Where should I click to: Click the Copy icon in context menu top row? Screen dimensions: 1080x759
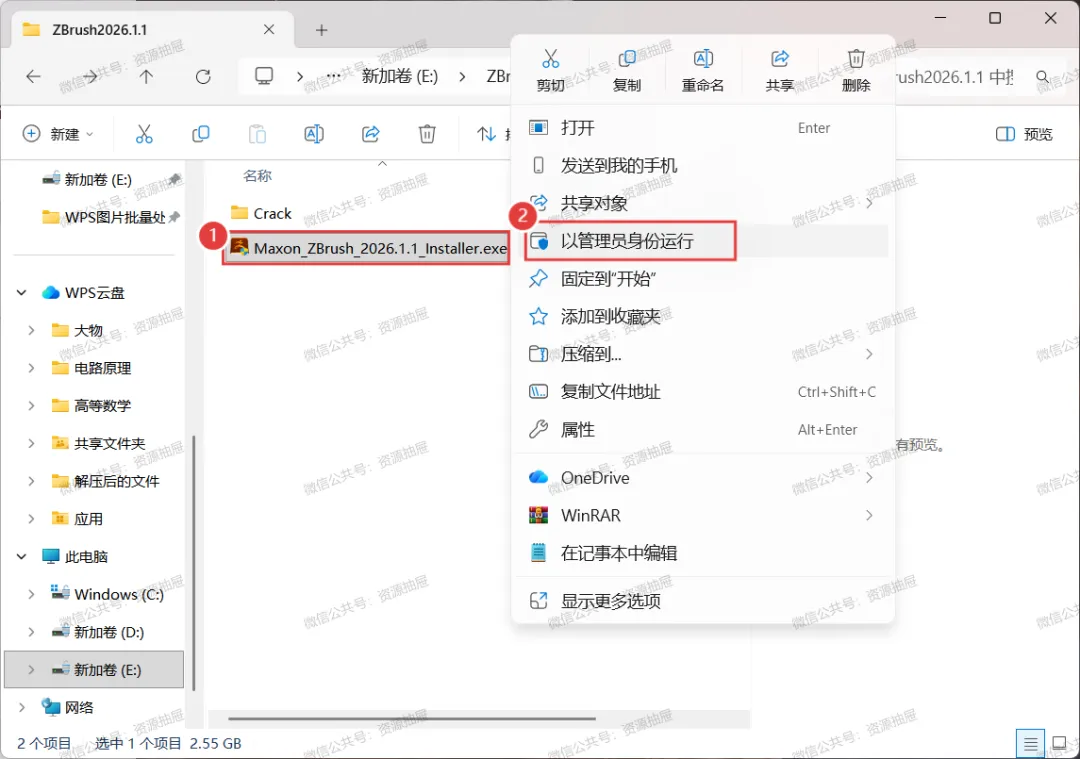point(627,59)
